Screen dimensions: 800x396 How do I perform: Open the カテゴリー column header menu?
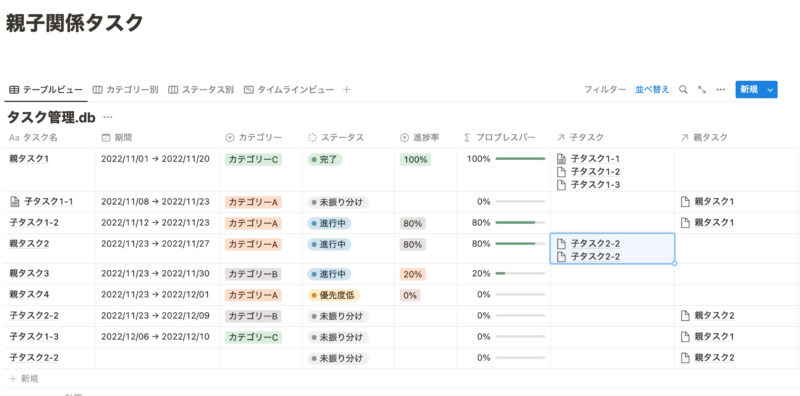click(x=253, y=138)
